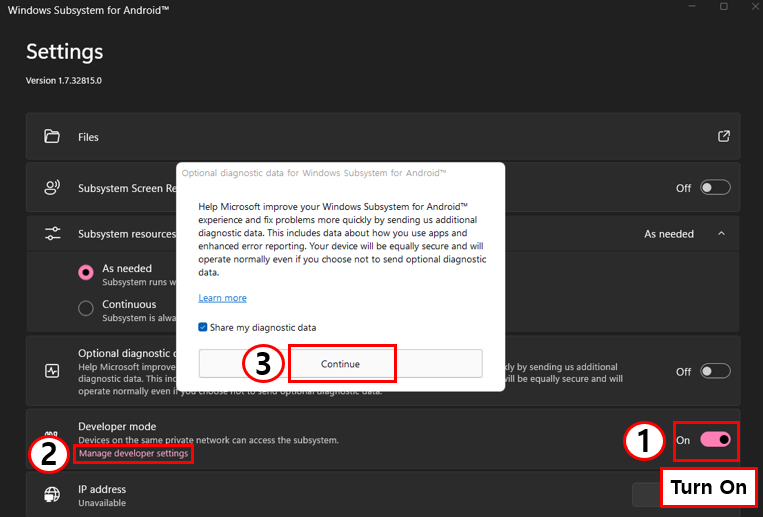
Task: Click the Unavailable IP status text
Action: [x=102, y=503]
